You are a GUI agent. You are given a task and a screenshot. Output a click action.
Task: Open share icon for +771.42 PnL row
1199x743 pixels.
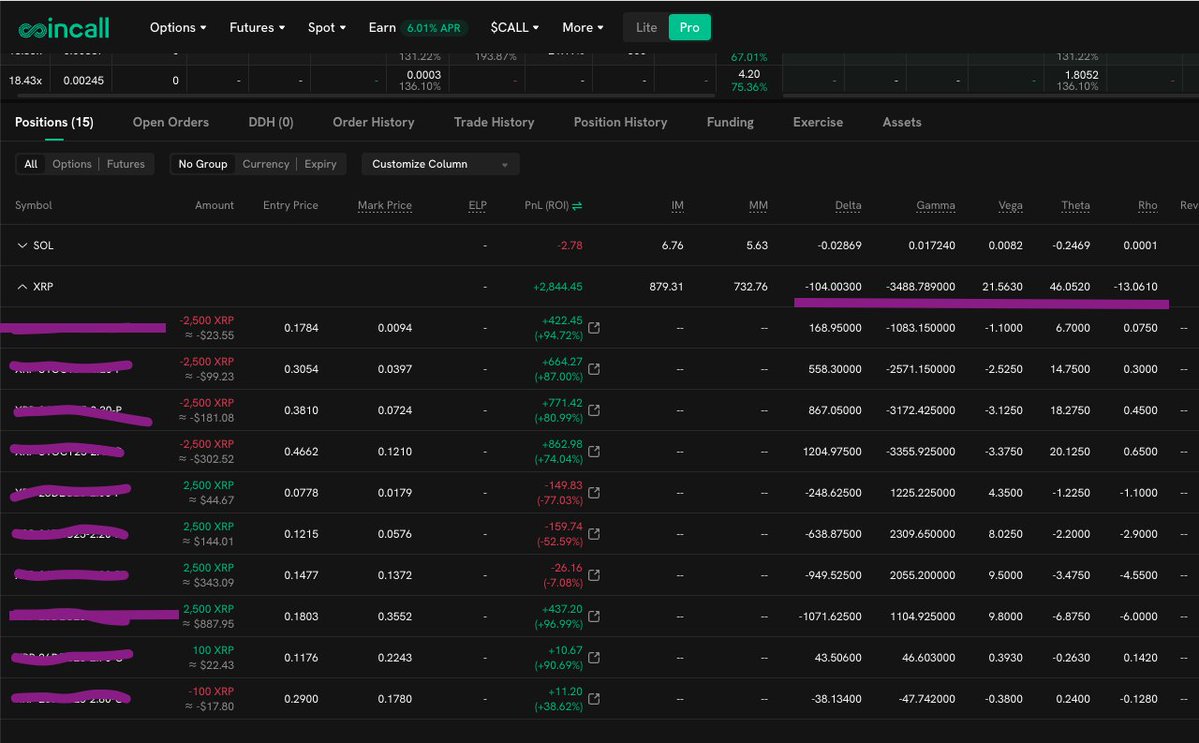[595, 411]
